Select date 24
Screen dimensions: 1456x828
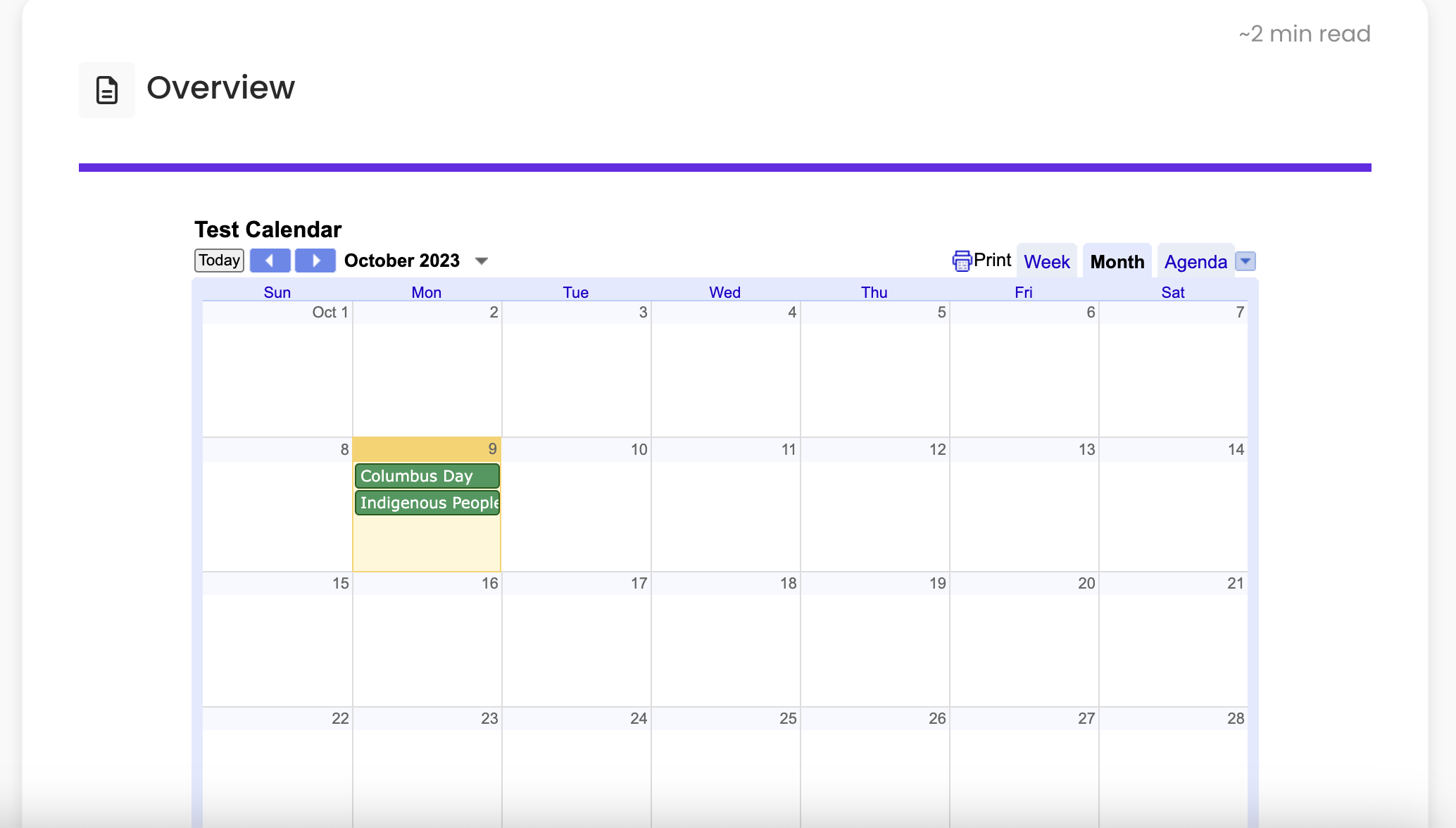click(x=639, y=719)
